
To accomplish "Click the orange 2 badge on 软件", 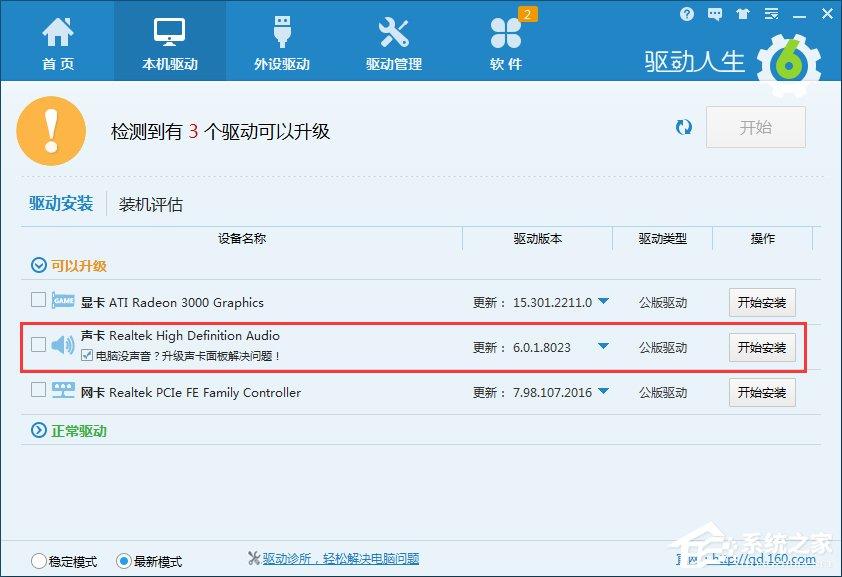I will (527, 14).
